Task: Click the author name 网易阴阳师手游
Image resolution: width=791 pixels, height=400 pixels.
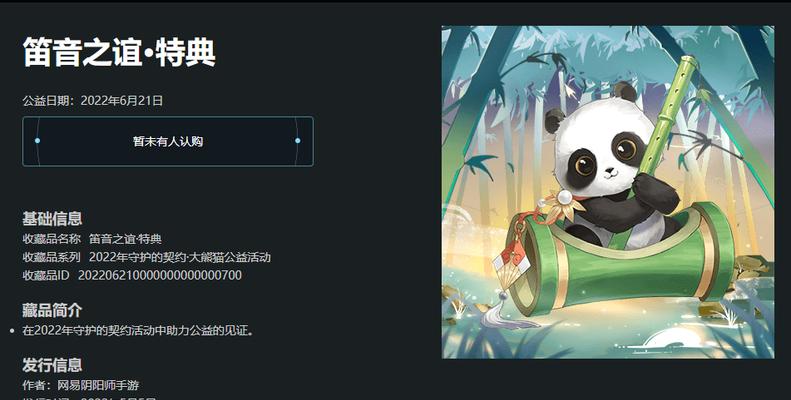Action: tap(98, 385)
